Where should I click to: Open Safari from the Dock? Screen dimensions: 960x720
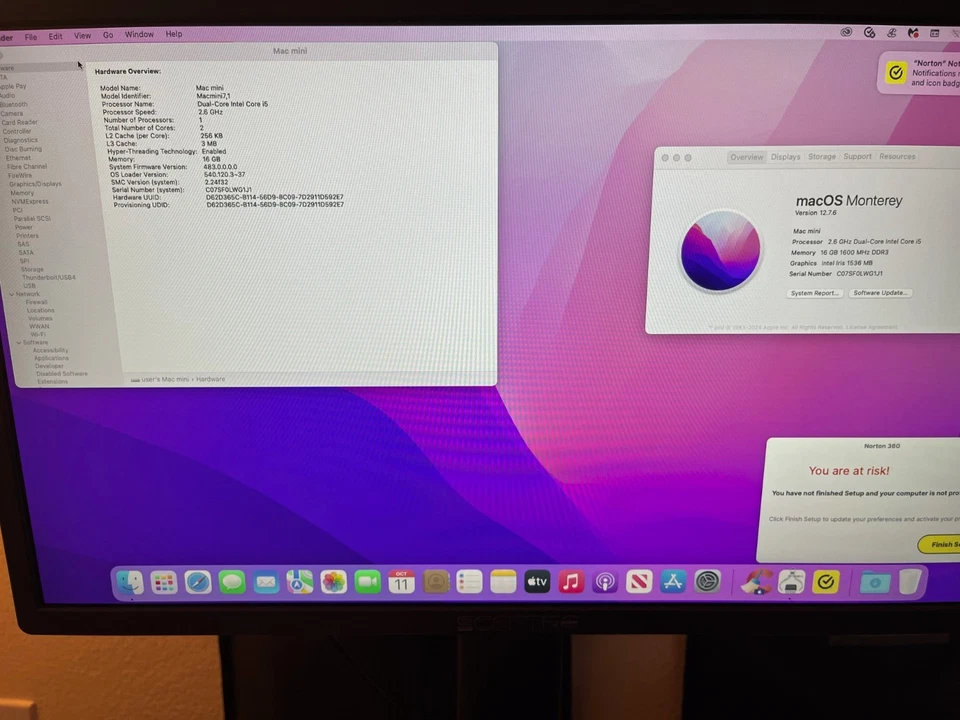[198, 581]
